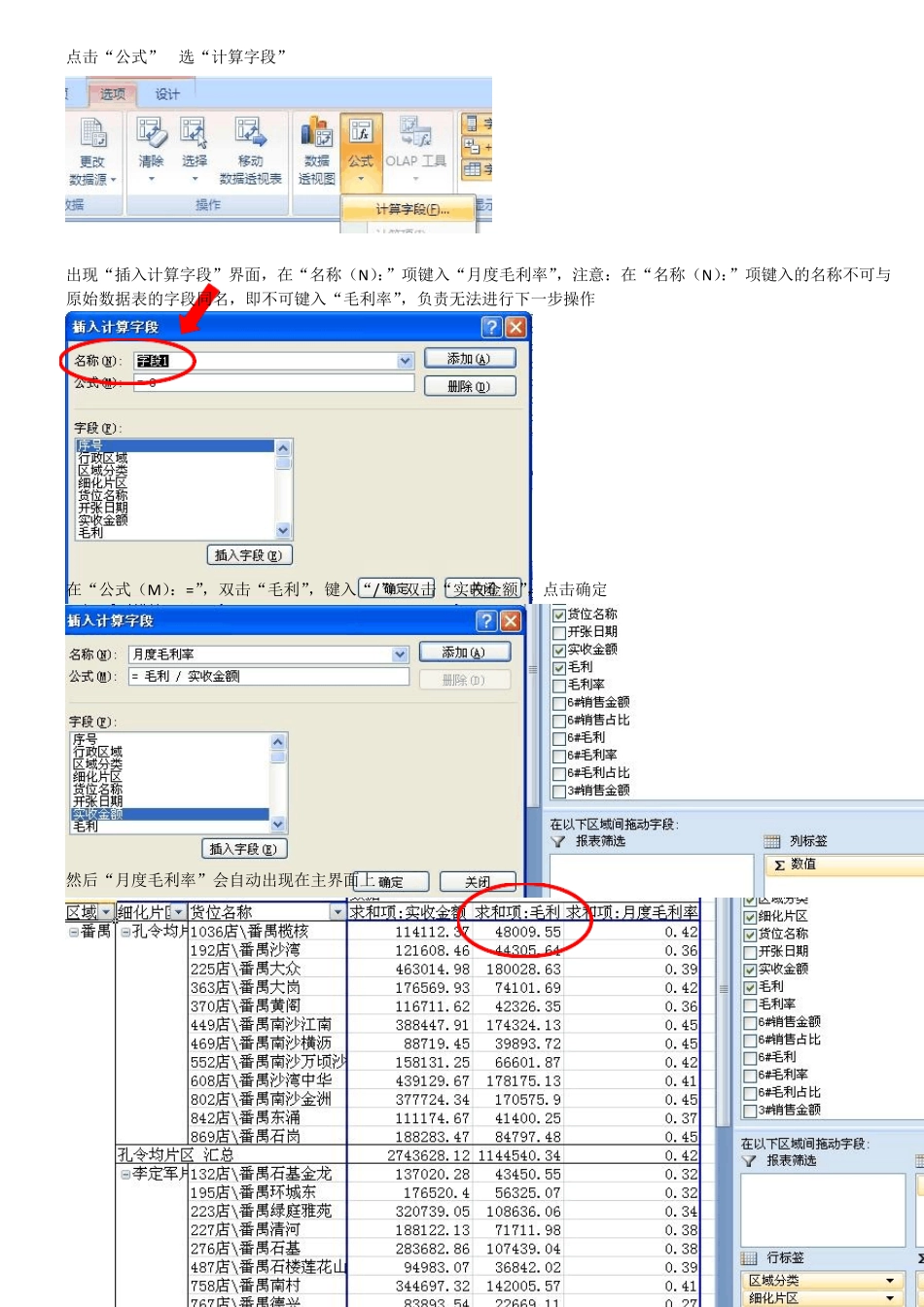This screenshot has width=924, height=1307.
Task: Check 毛利率 in the list beside the pivot table
Action: coord(750,1005)
